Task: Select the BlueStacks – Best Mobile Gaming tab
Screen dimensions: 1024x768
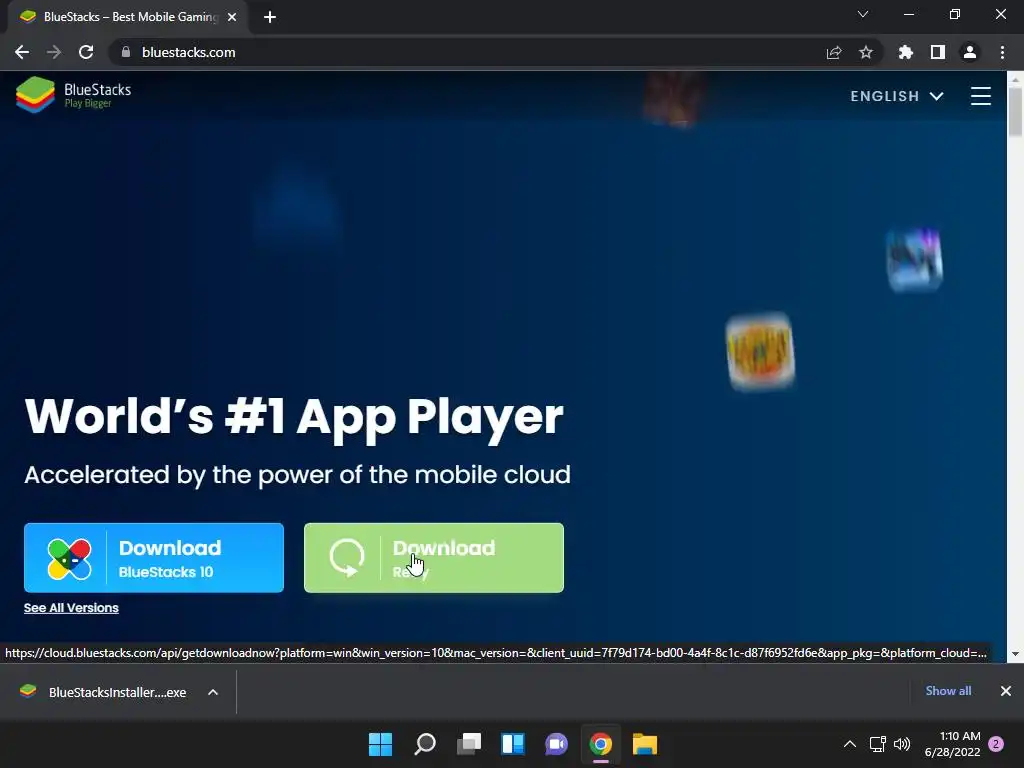Action: [x=128, y=17]
